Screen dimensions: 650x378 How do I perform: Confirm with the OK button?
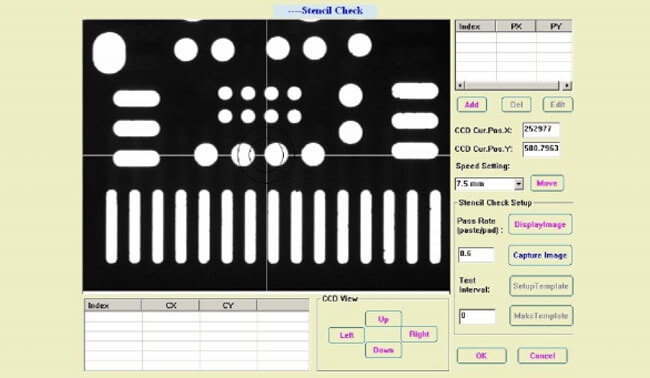[481, 356]
